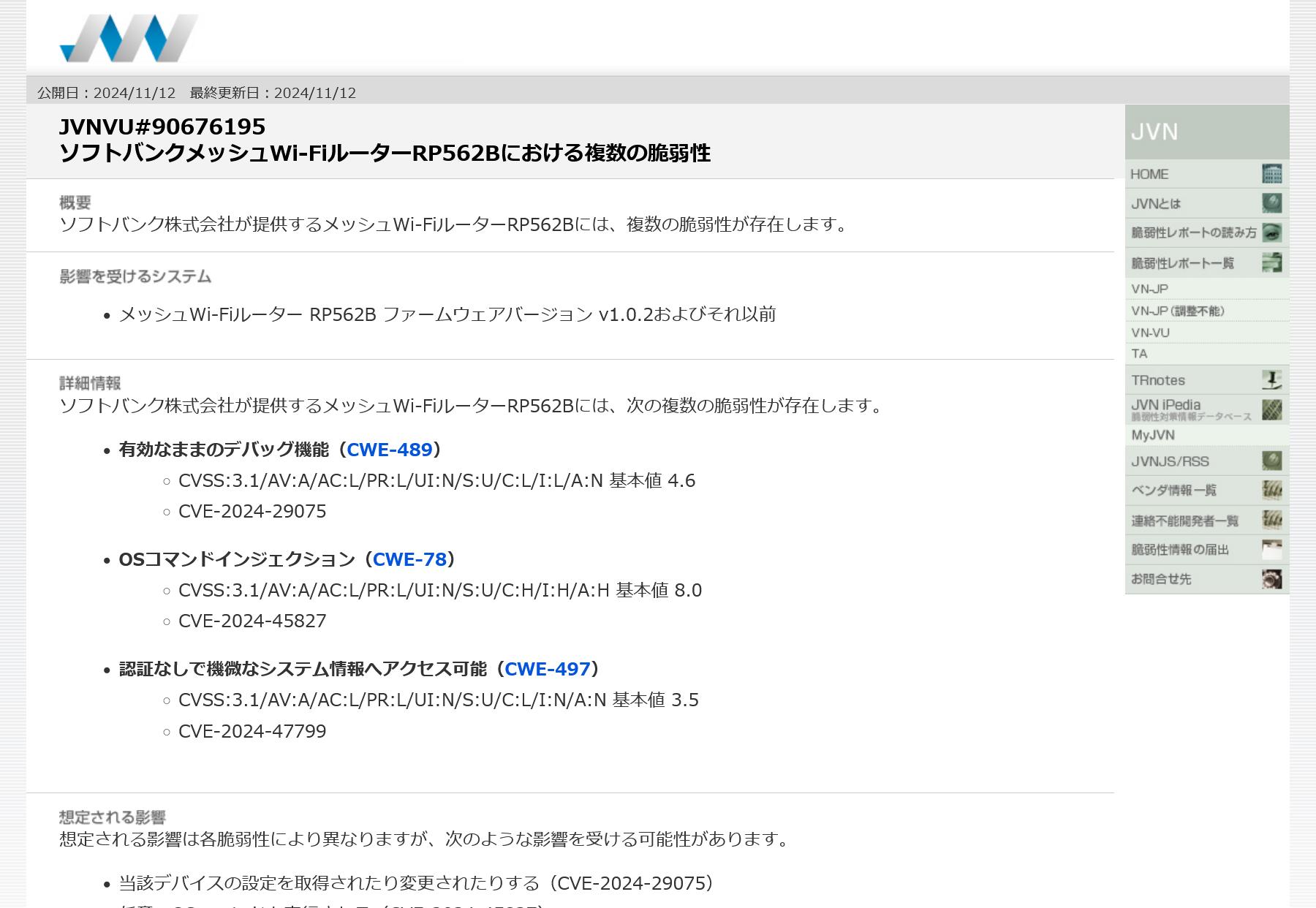Select the VN-JP sidebar sub-item
Image resolution: width=1316 pixels, height=908 pixels.
click(x=1207, y=289)
